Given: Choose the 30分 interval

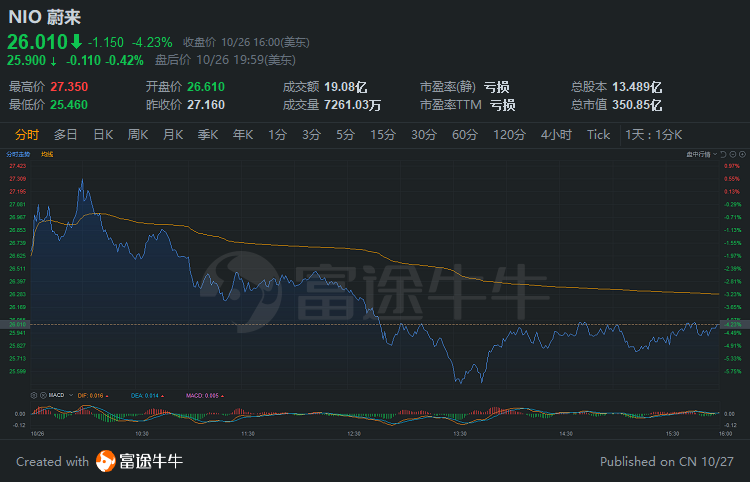Looking at the screenshot, I should point(424,135).
